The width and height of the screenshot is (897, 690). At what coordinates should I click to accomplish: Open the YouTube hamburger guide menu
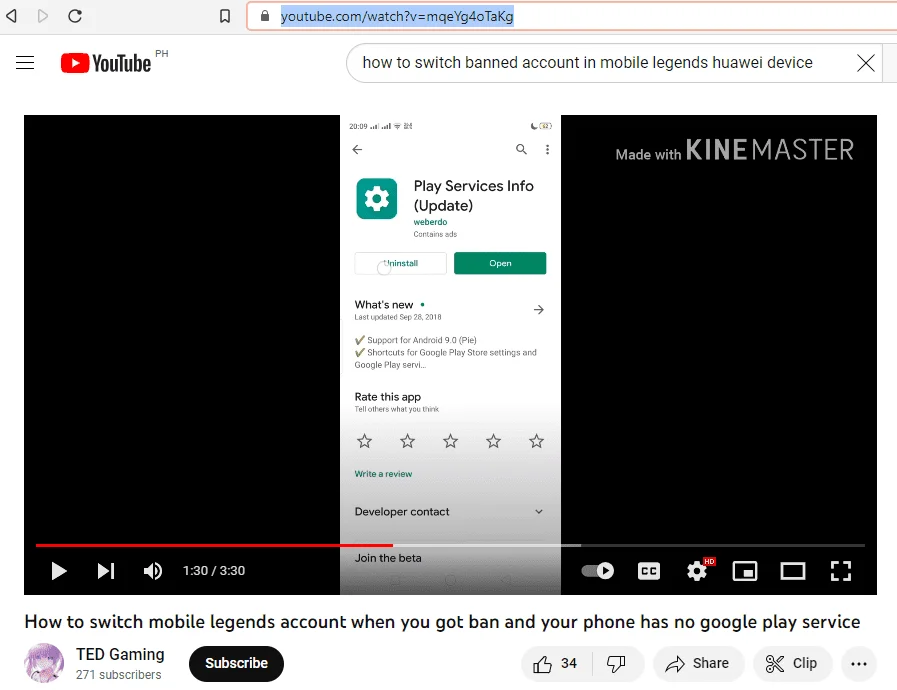point(25,62)
